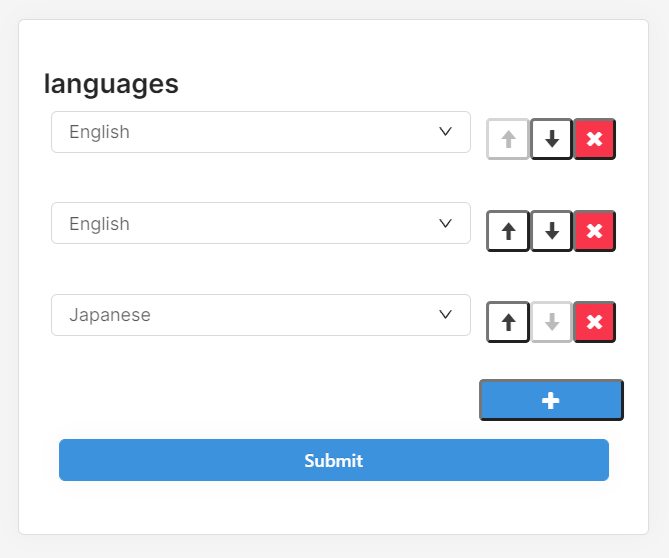This screenshot has height=558, width=669.
Task: Click the chevron in the first dropdown
Action: pyautogui.click(x=446, y=132)
